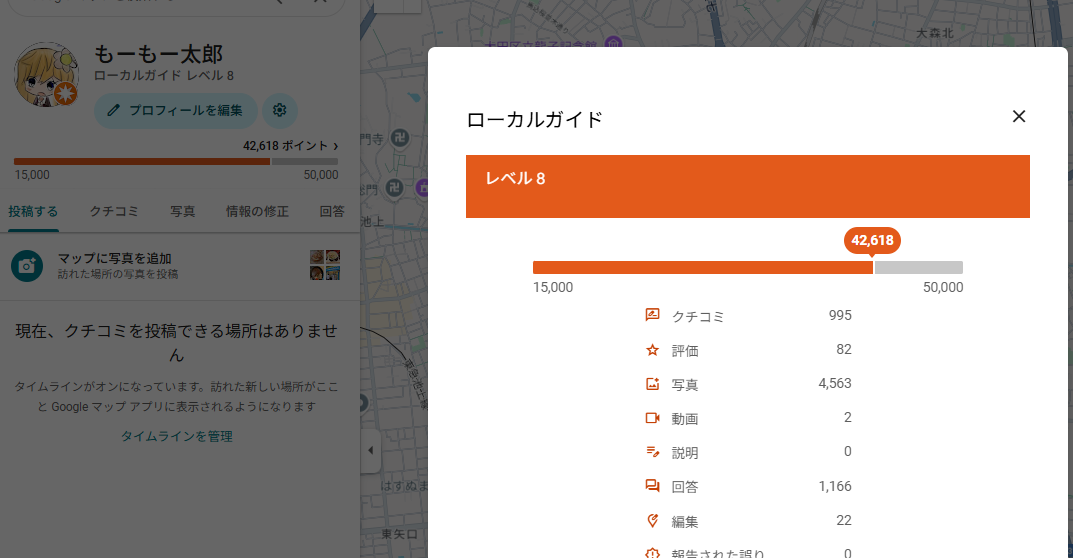Select the 投稿する tab
This screenshot has width=1073, height=558.
[x=33, y=211]
